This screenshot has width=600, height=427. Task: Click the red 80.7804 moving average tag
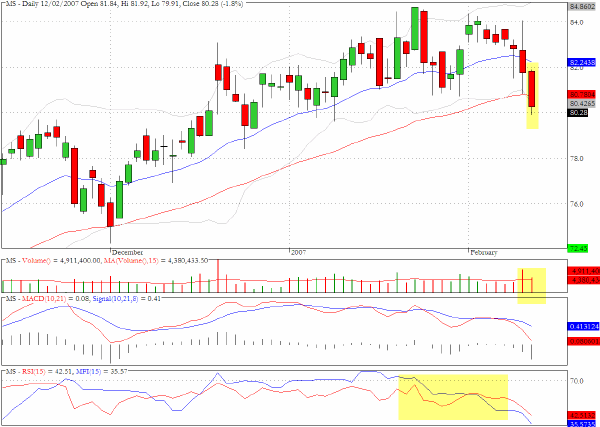pos(582,94)
